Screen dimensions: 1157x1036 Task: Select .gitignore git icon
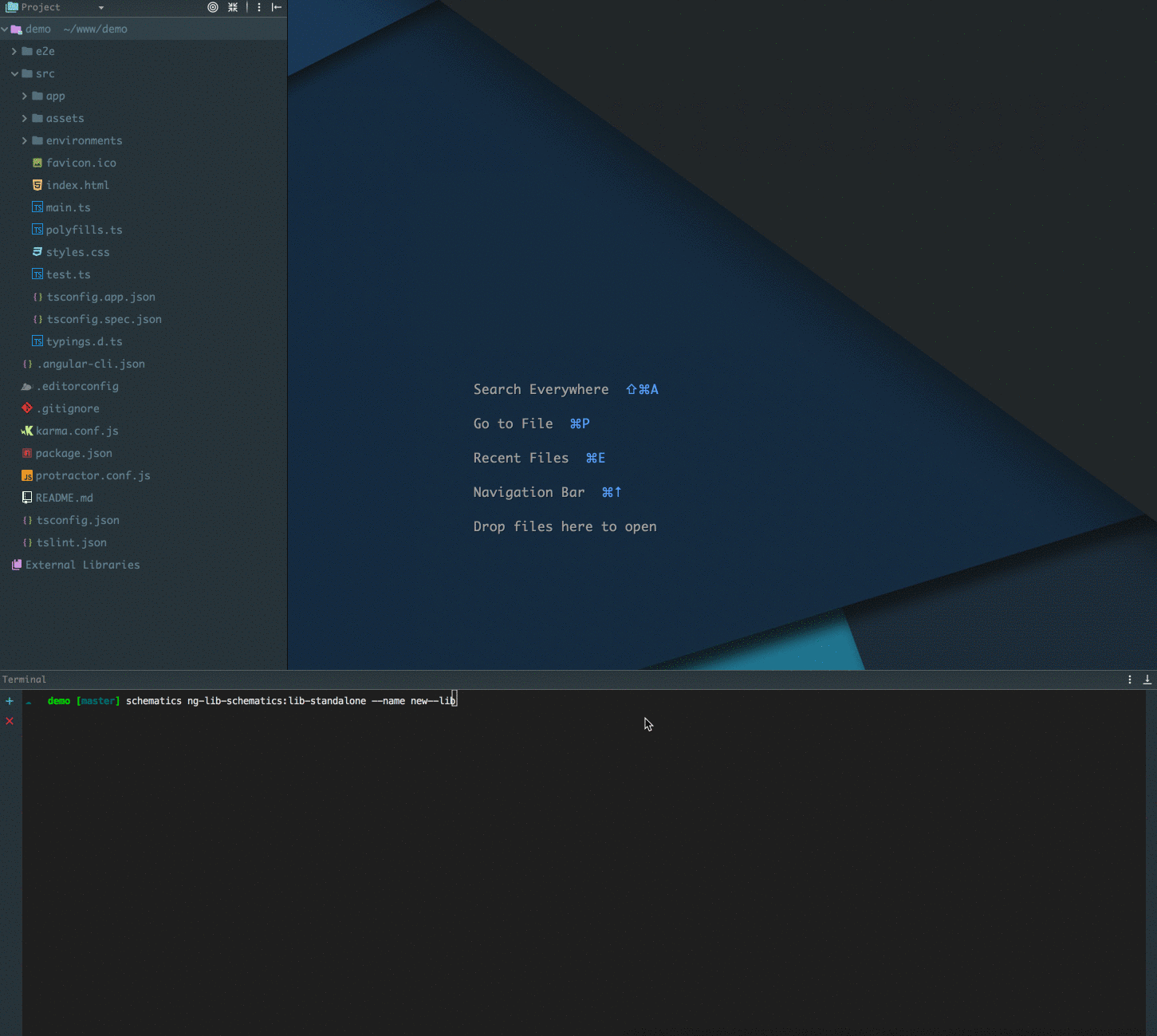coord(27,408)
